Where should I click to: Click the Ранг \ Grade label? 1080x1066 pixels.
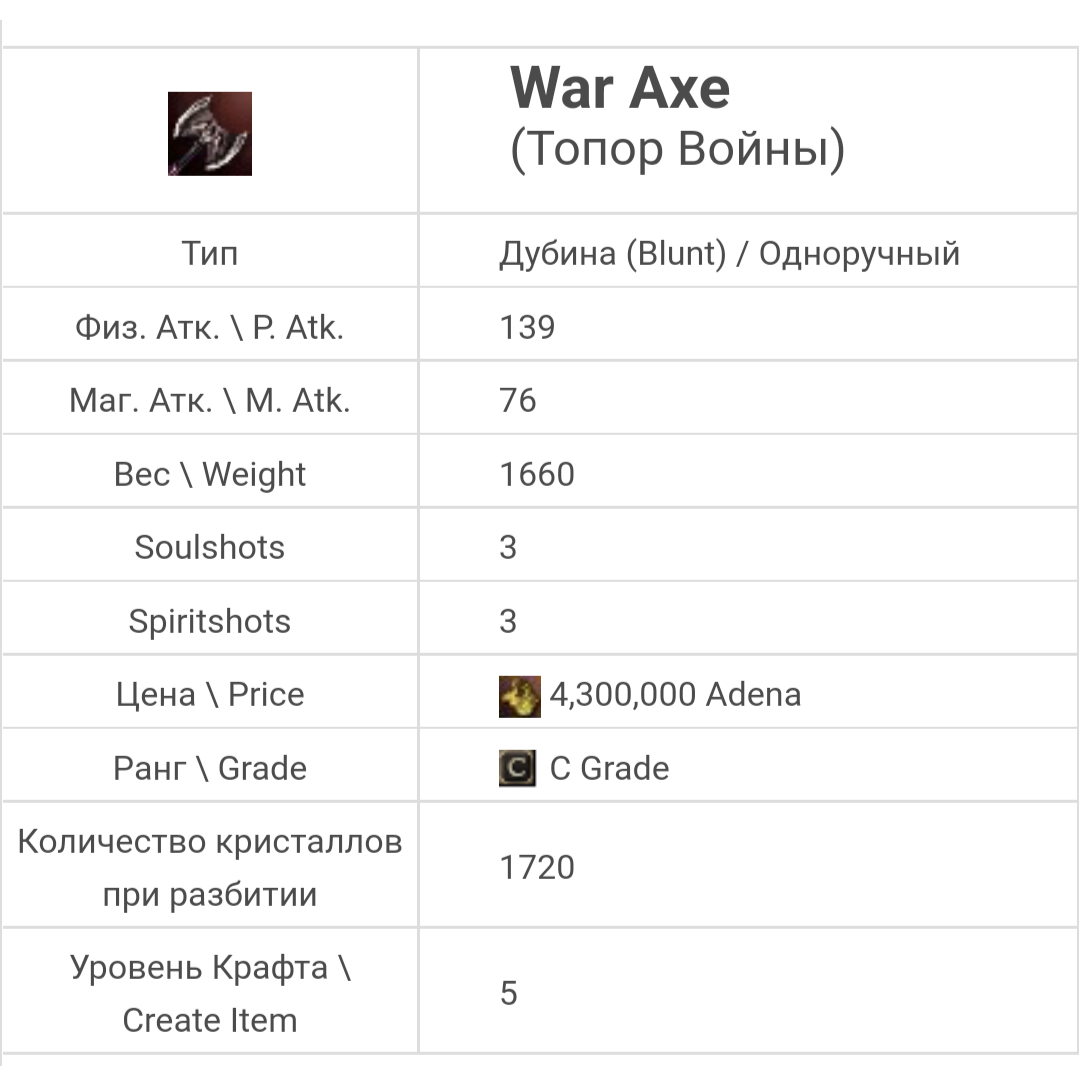[x=210, y=768]
